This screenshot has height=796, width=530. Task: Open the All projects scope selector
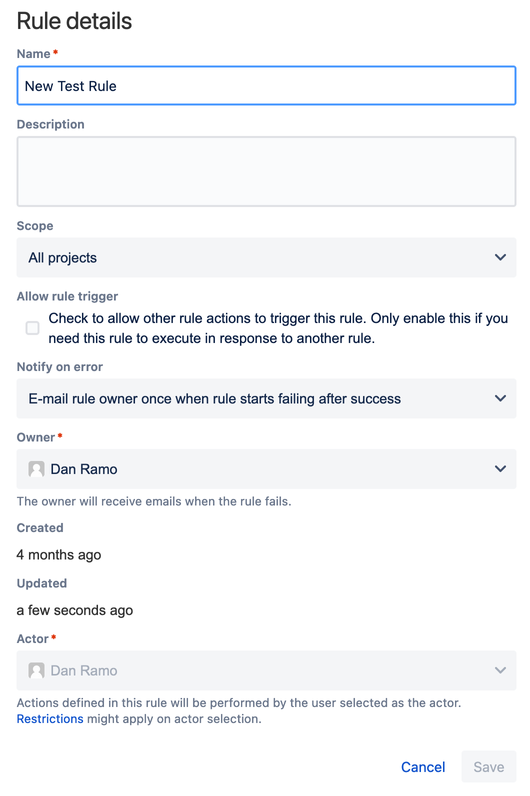point(267,257)
